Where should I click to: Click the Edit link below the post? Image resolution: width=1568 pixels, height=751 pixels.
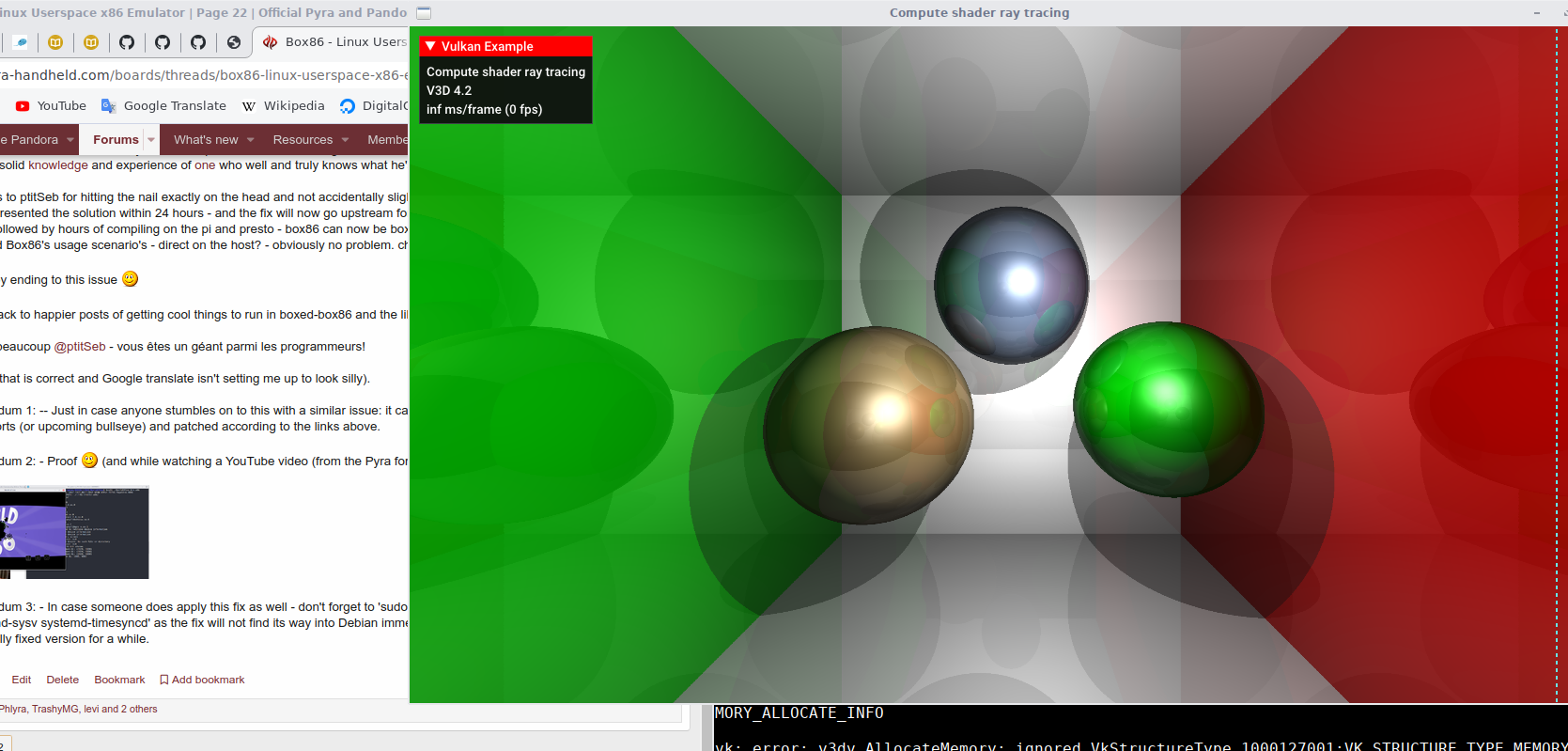tap(22, 680)
